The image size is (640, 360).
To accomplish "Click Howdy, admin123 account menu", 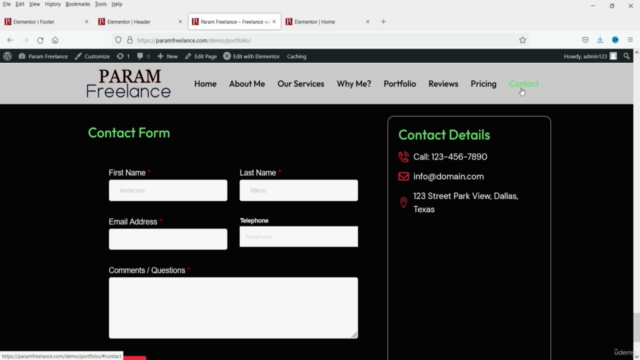I will pyautogui.click(x=590, y=56).
